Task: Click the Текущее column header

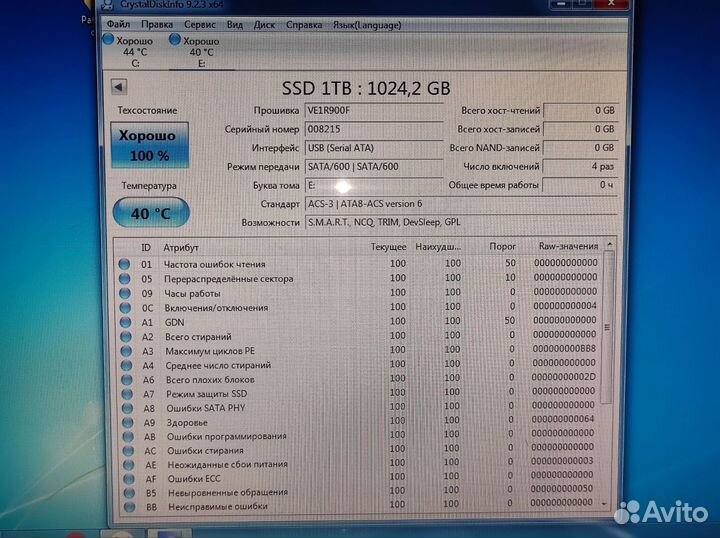Action: [x=388, y=247]
